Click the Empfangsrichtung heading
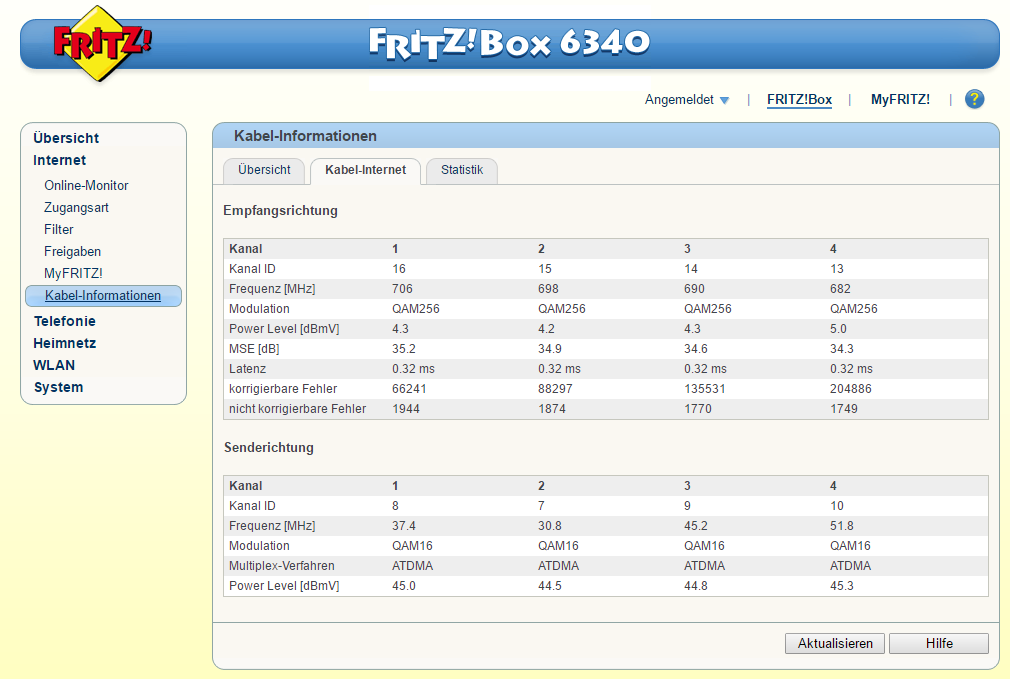 click(x=280, y=211)
